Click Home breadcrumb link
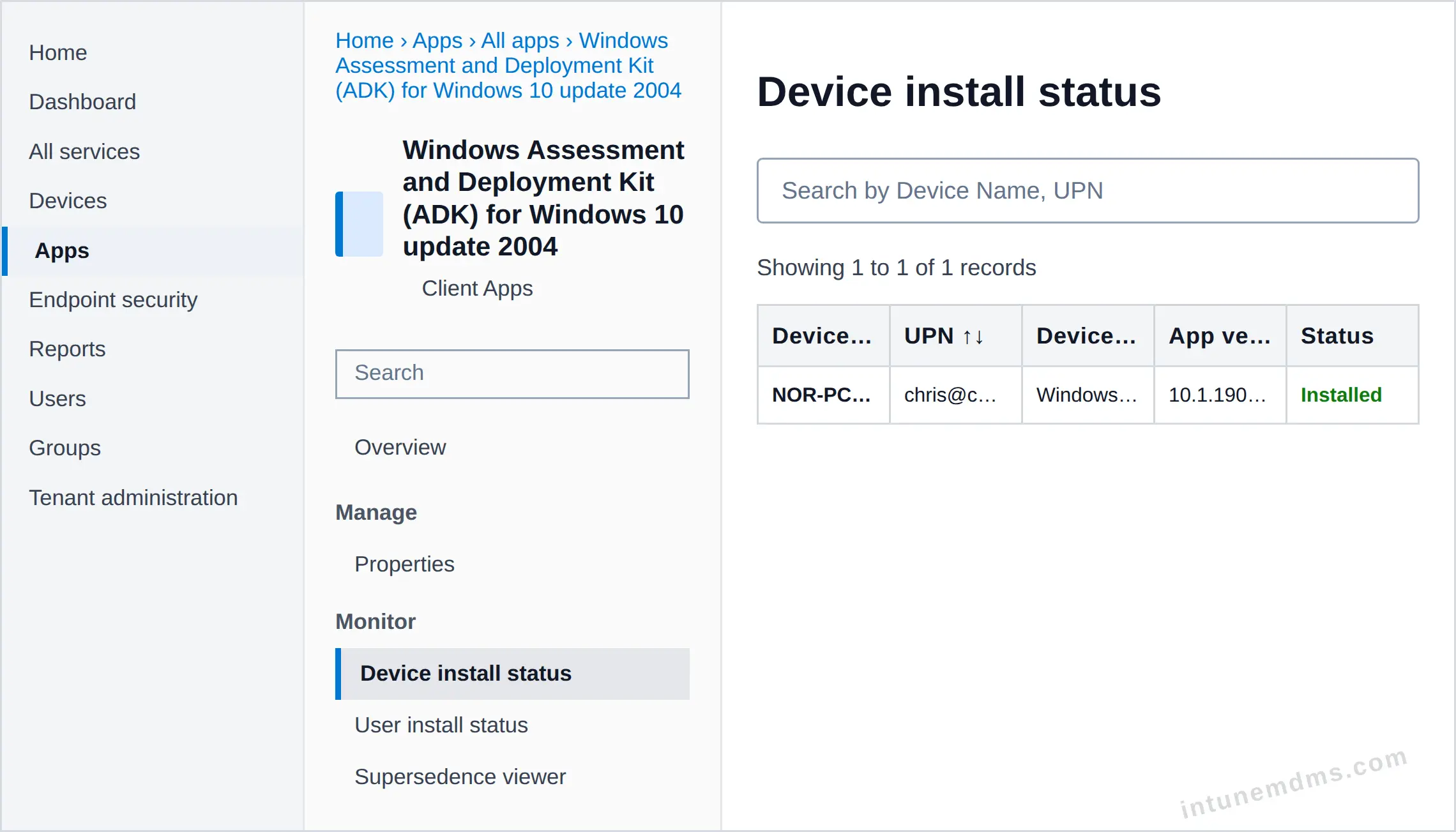Viewport: 1456px width, 832px height. point(365,40)
